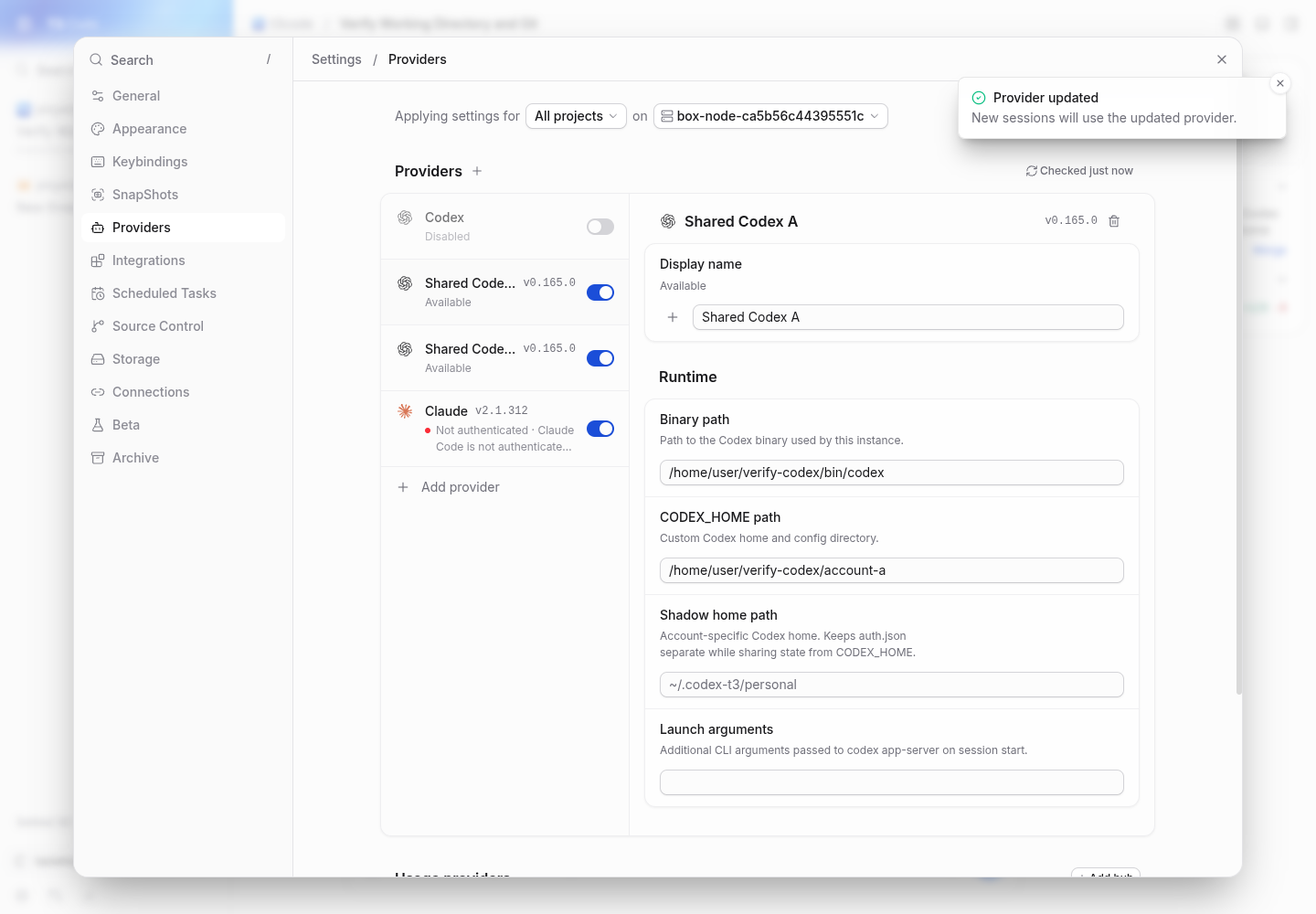Click v0.165.0 version label in detail header
The height and width of the screenshot is (914, 1316).
click(1071, 221)
